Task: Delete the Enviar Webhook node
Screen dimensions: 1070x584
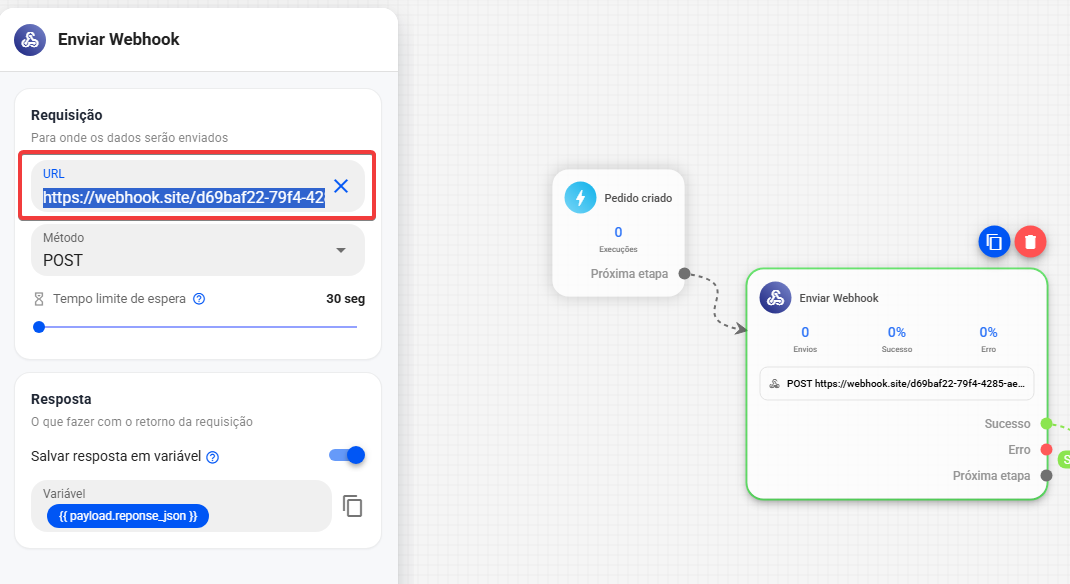Action: [1030, 242]
